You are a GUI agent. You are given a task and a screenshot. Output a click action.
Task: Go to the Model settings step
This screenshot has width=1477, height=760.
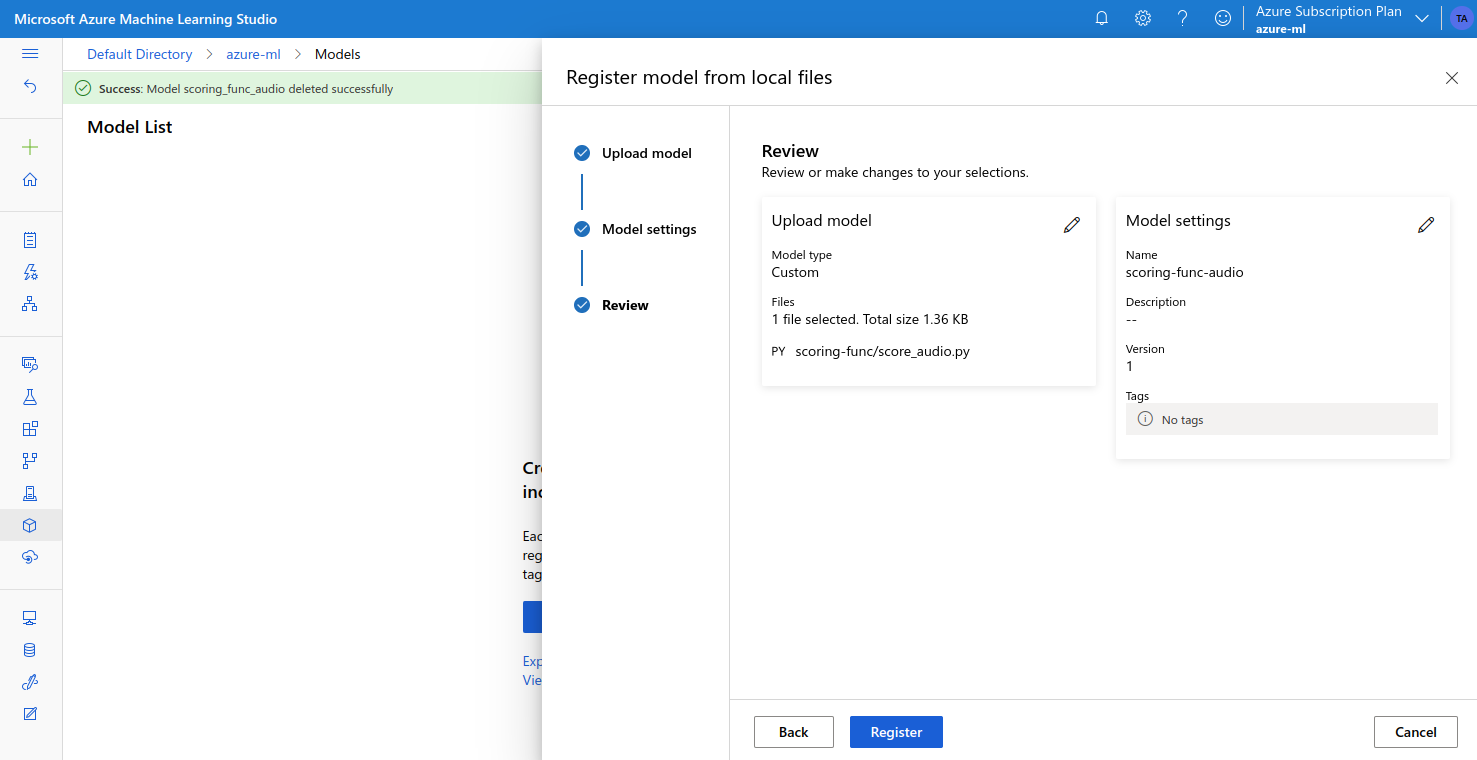(648, 229)
